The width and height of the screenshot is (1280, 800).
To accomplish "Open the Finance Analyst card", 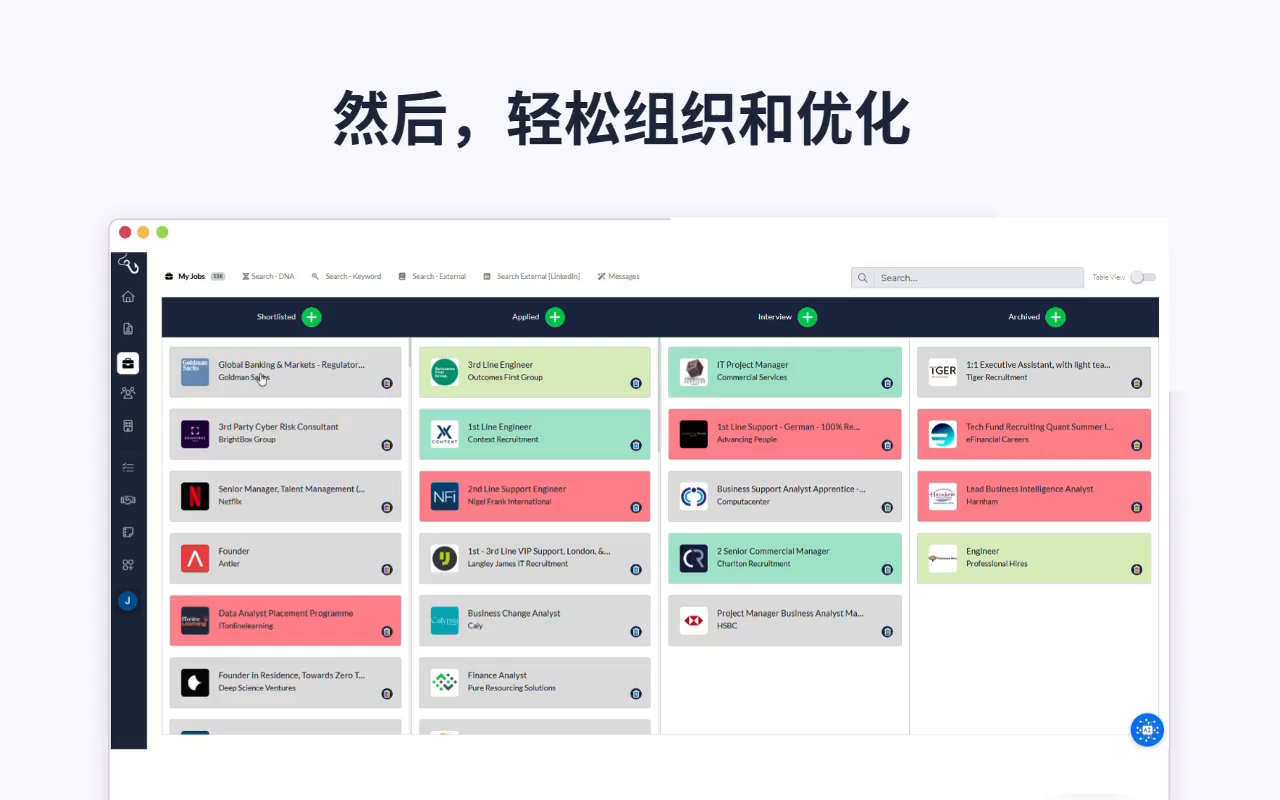I will (x=534, y=682).
